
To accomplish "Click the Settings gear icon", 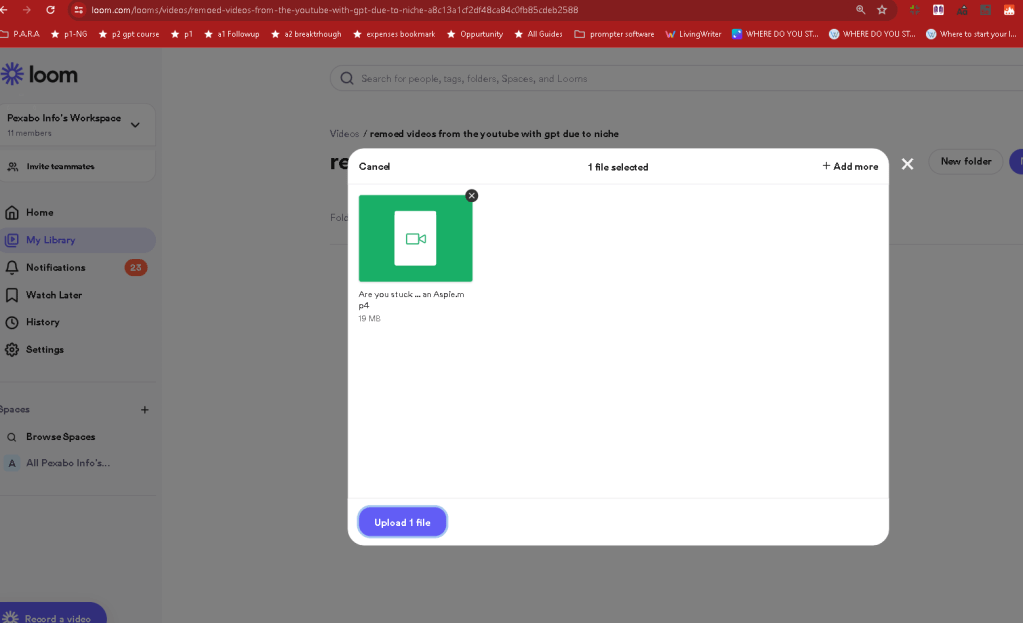I will [x=12, y=350].
